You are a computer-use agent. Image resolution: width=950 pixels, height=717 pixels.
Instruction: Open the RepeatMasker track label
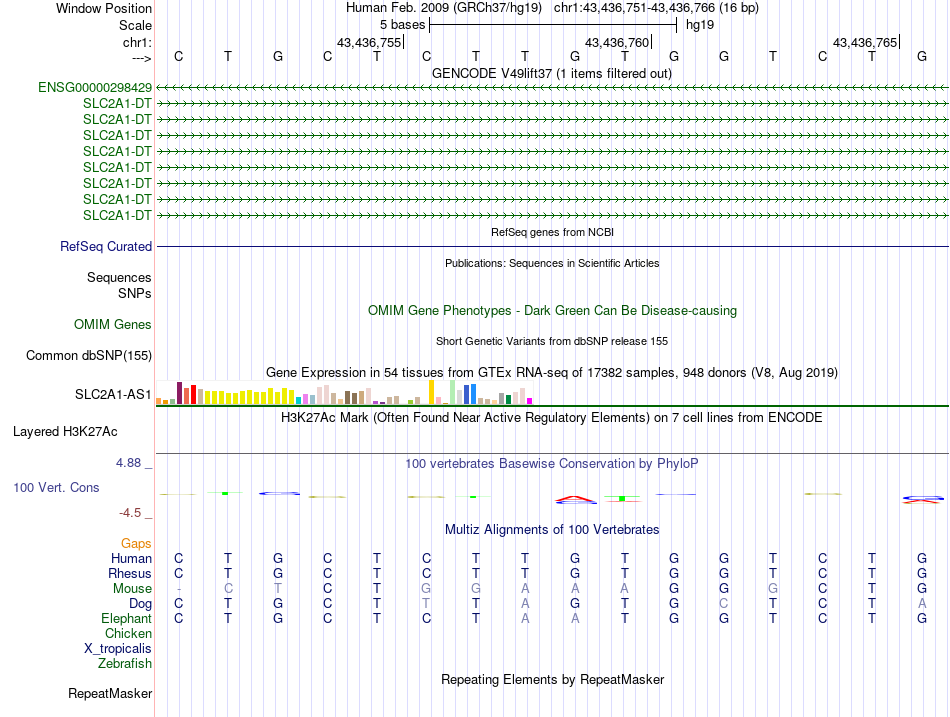point(110,693)
